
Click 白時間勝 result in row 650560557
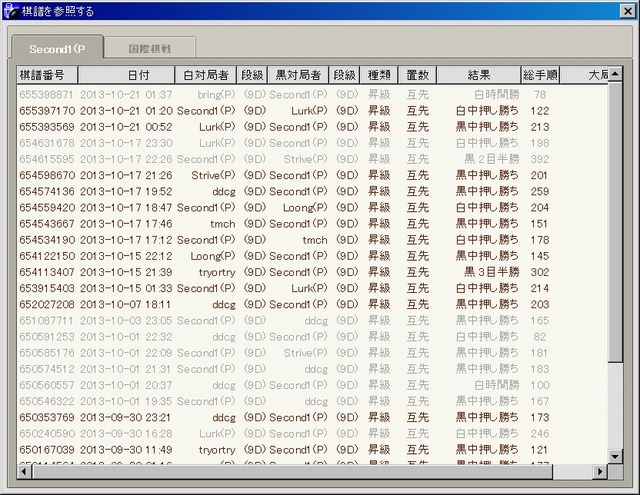(497, 385)
